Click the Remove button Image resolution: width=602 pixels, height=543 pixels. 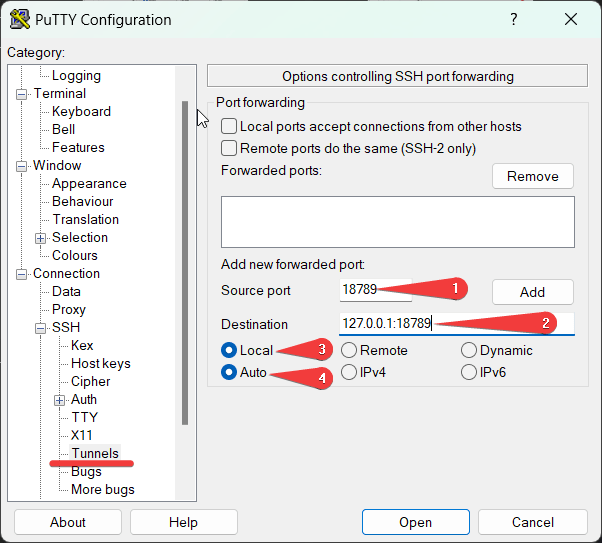(x=532, y=176)
